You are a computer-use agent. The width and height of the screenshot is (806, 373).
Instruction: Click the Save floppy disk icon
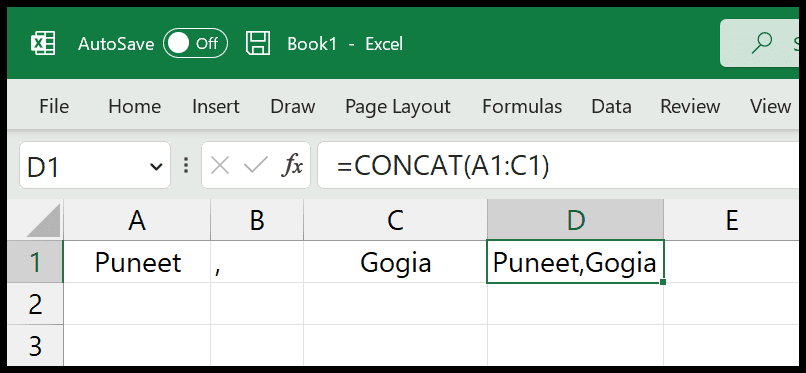[258, 43]
